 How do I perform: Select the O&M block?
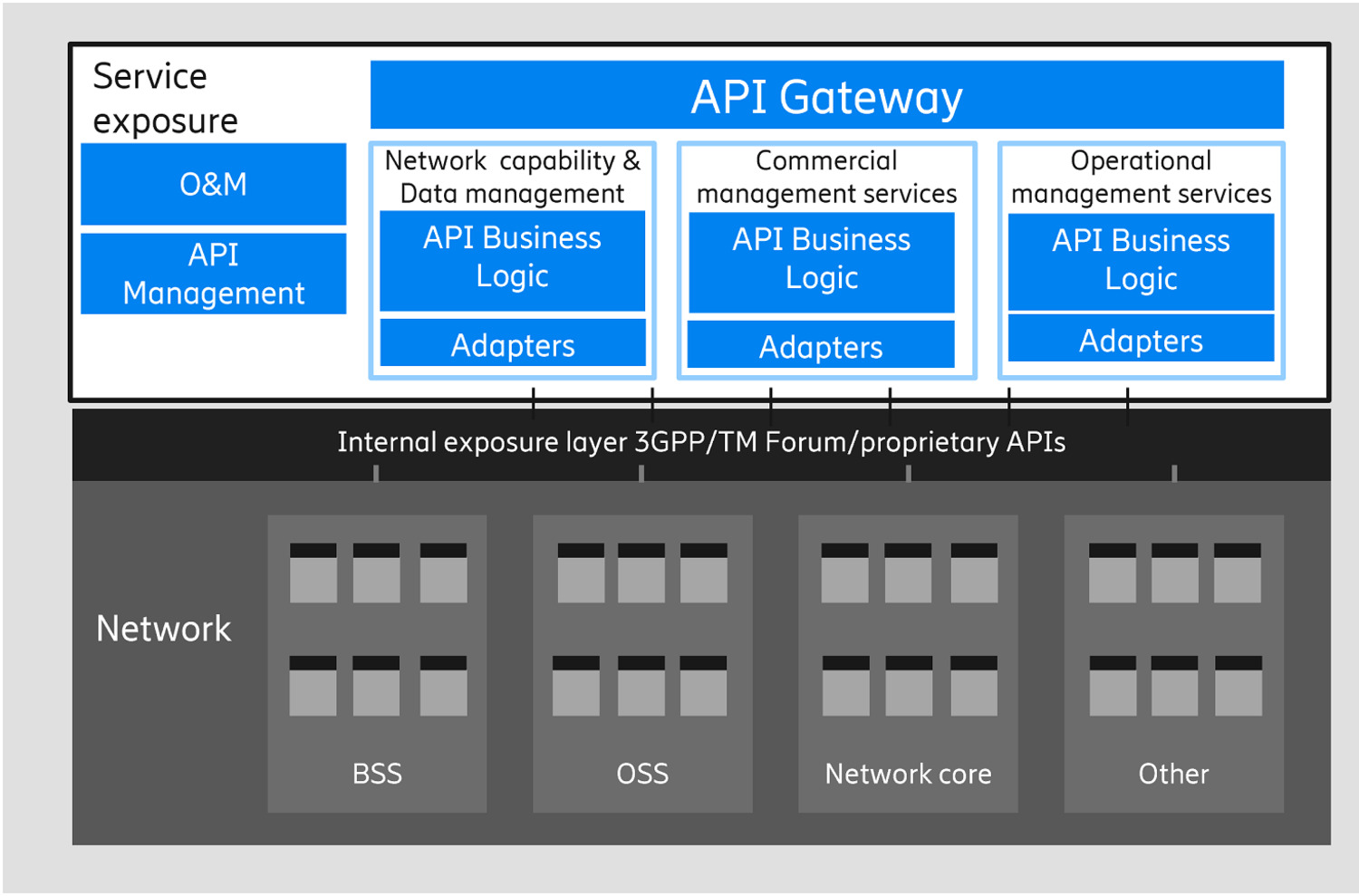pyautogui.click(x=213, y=184)
